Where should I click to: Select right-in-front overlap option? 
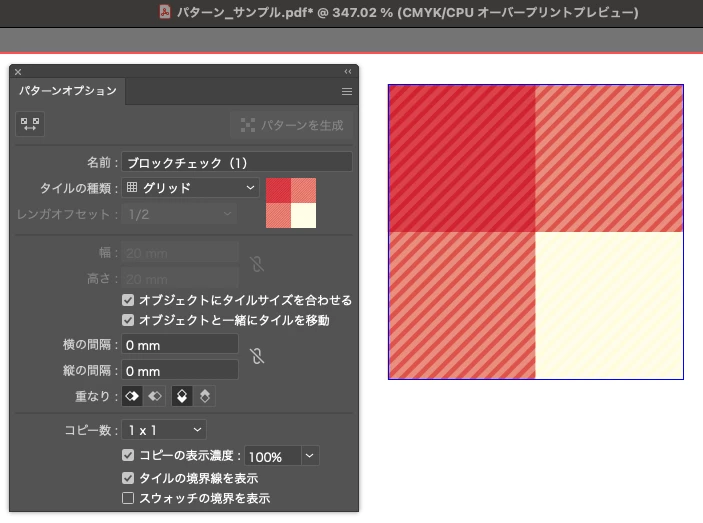(x=155, y=396)
